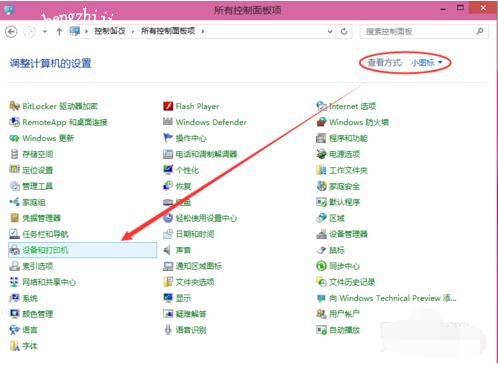
Task: Open 网络和共享中心 link
Action: coord(49,282)
